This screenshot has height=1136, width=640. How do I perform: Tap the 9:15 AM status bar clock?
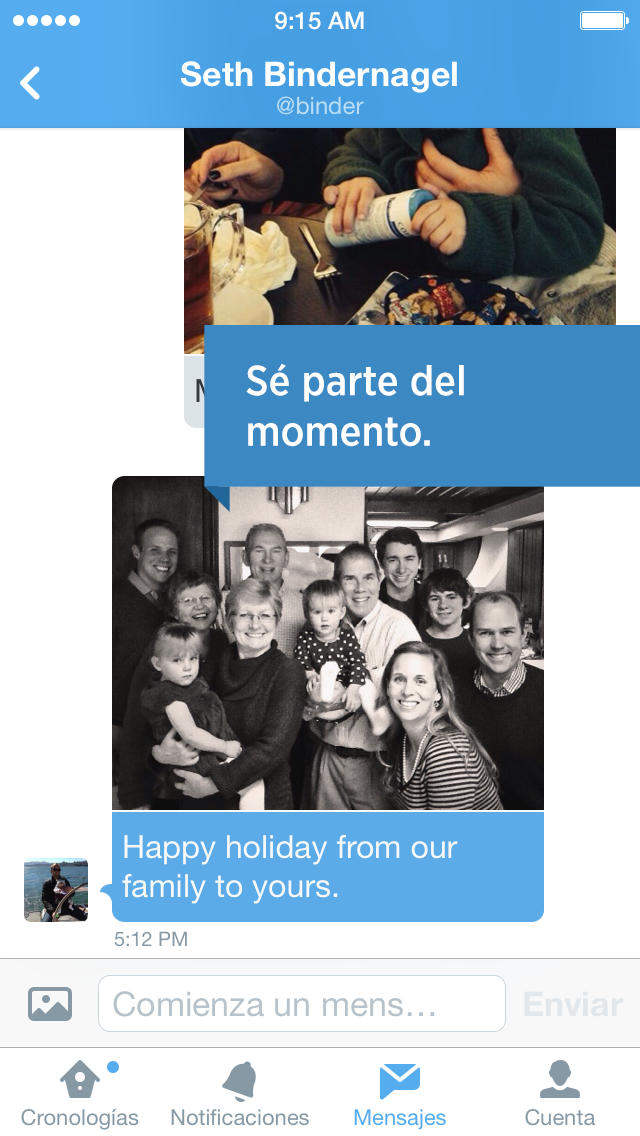pos(320,21)
